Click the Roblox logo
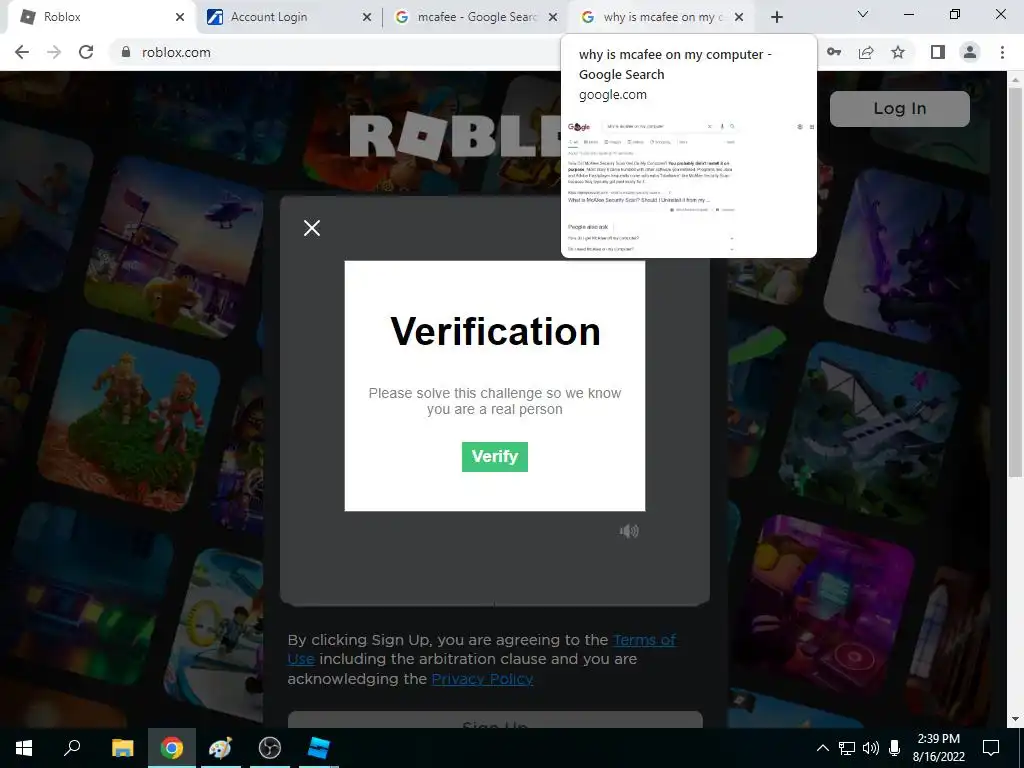 click(455, 136)
